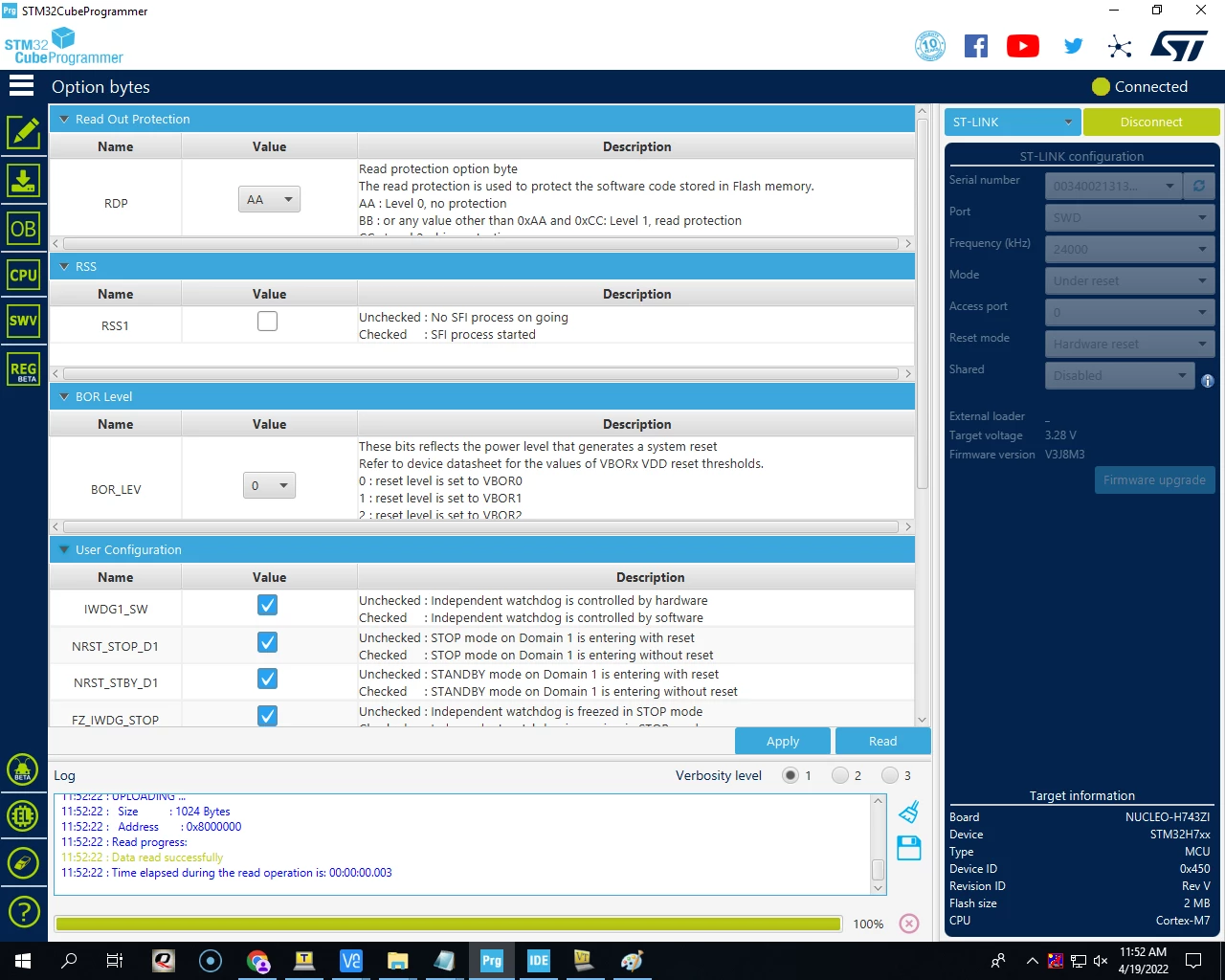Screen dimensions: 1225x980
Task: Click the 100% progress bar
Action: 448,924
